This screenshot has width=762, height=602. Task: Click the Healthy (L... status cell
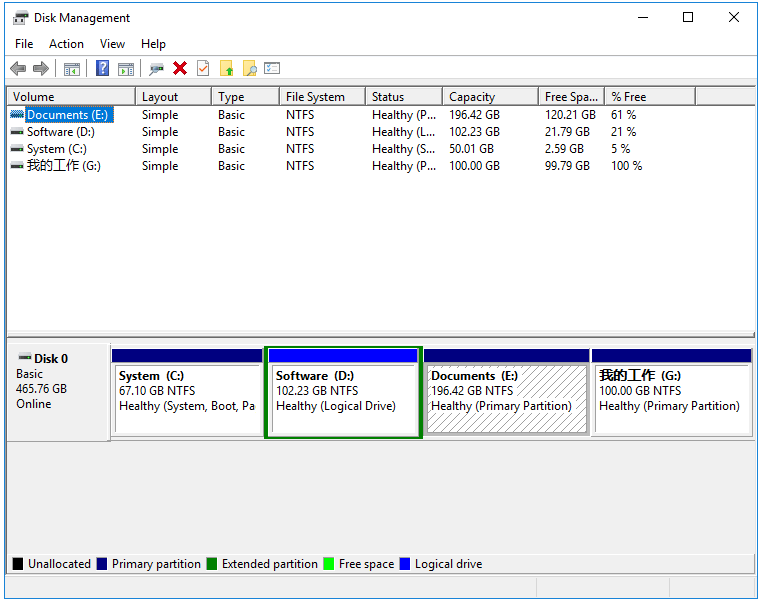click(403, 132)
